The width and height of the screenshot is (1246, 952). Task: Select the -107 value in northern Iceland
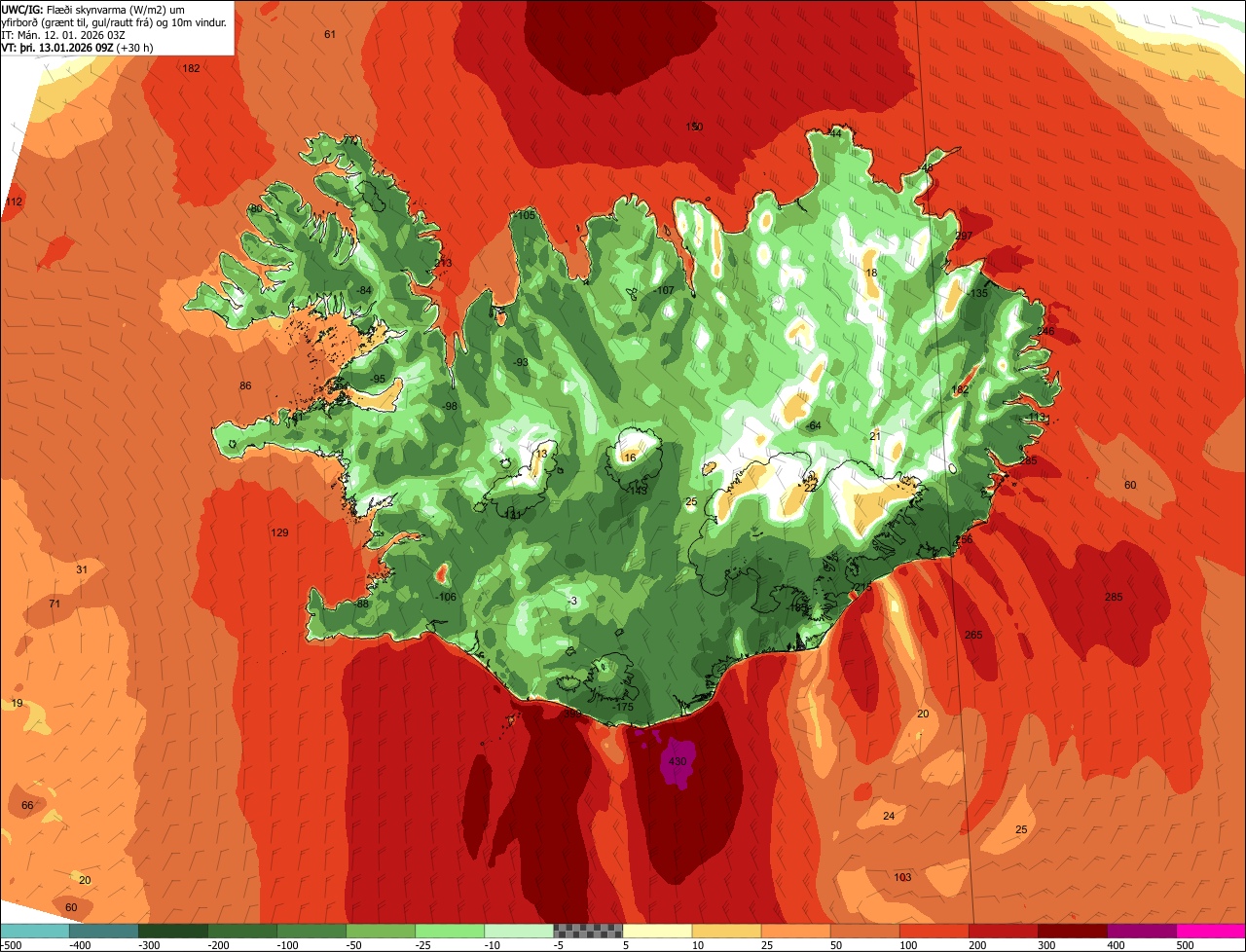pyautogui.click(x=664, y=290)
